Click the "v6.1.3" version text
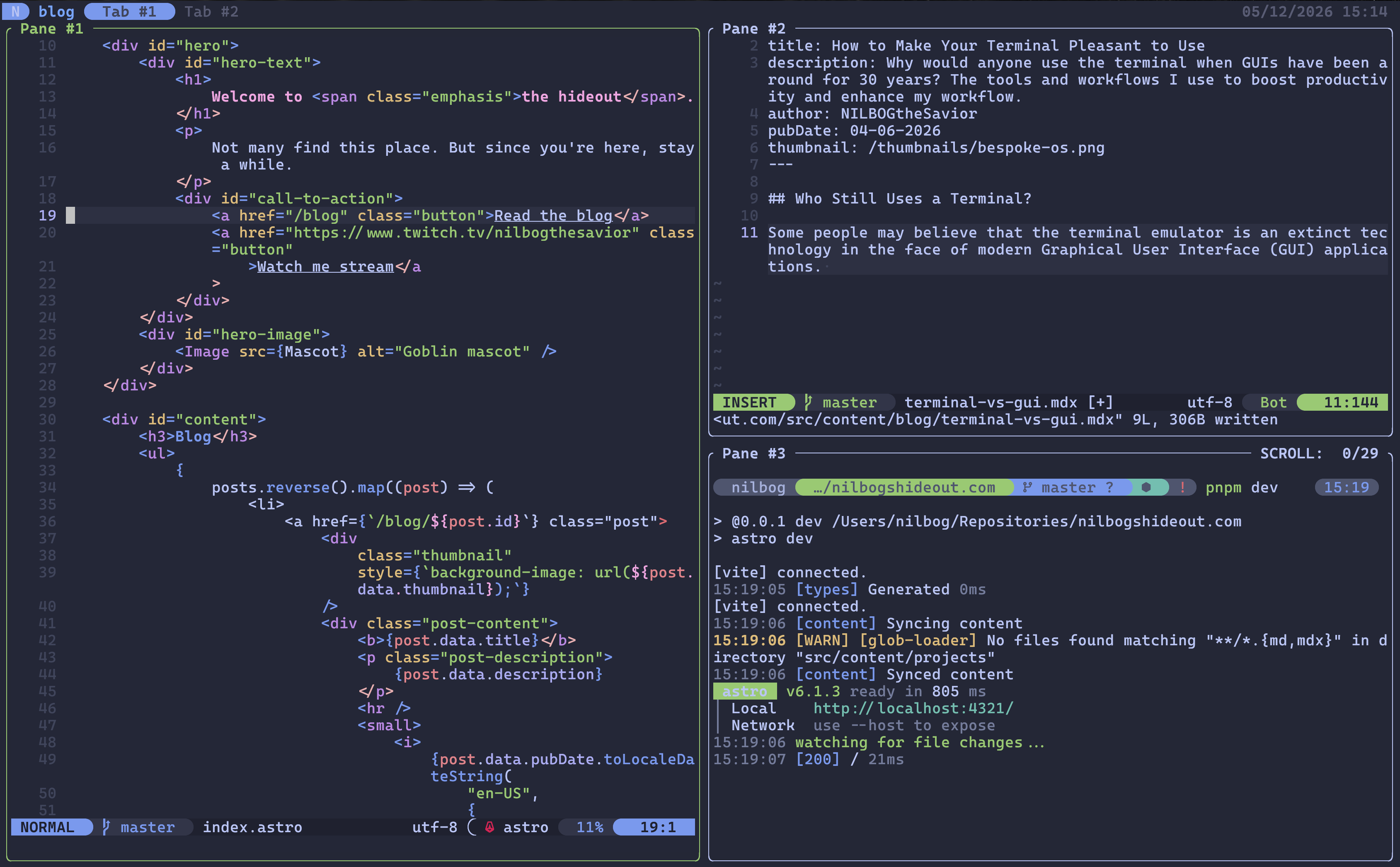Viewport: 1400px width, 867px height. click(x=813, y=691)
